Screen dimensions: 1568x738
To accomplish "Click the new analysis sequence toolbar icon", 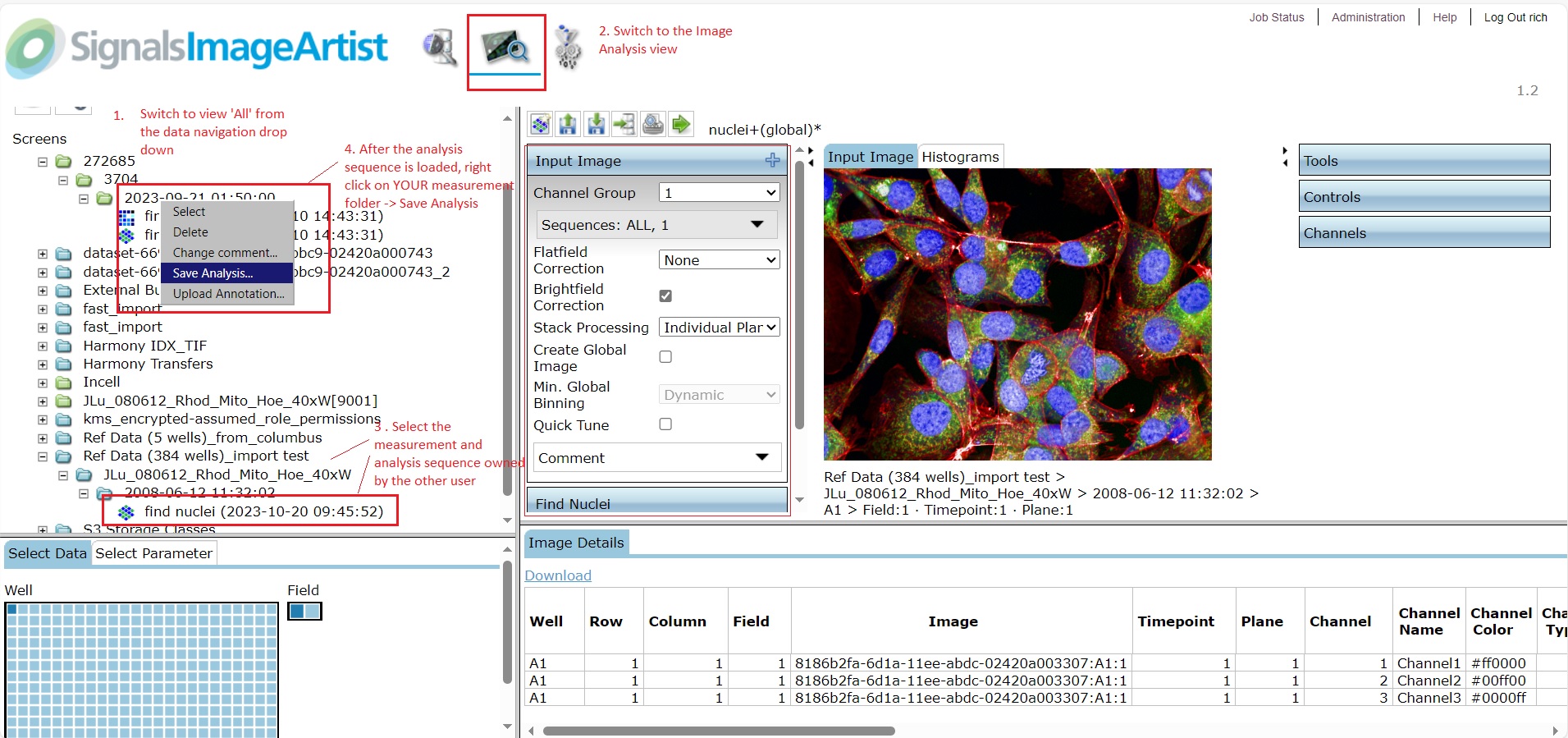I will 540,125.
